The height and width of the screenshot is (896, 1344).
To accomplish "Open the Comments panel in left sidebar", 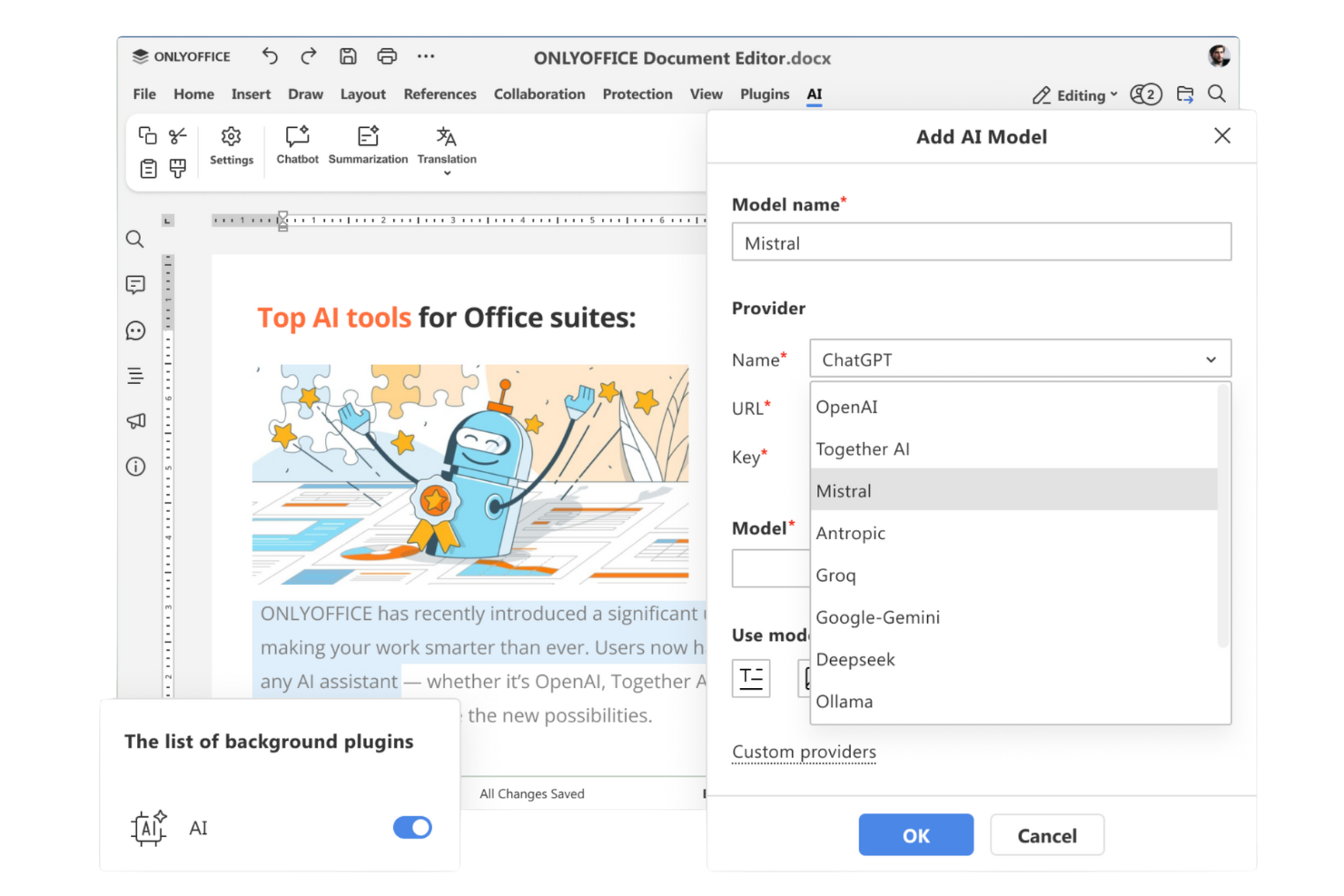I will tap(135, 285).
